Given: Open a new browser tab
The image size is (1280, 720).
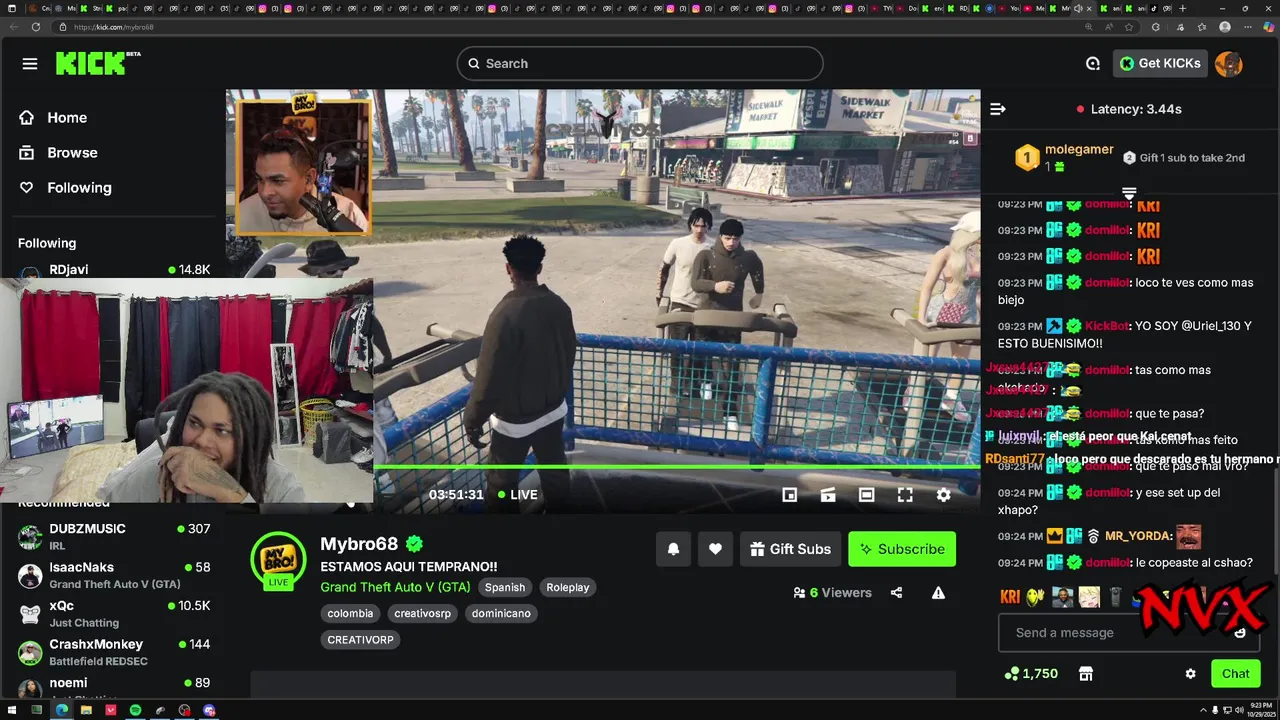Looking at the screenshot, I should pyautogui.click(x=1183, y=8).
